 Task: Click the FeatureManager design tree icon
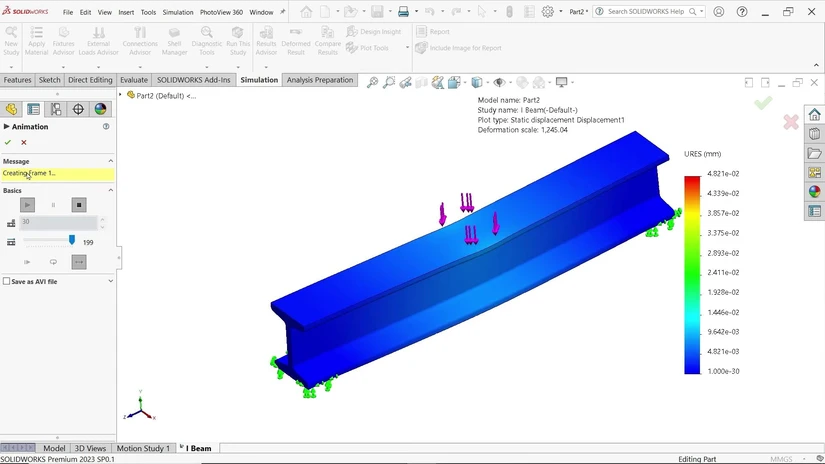tap(11, 109)
